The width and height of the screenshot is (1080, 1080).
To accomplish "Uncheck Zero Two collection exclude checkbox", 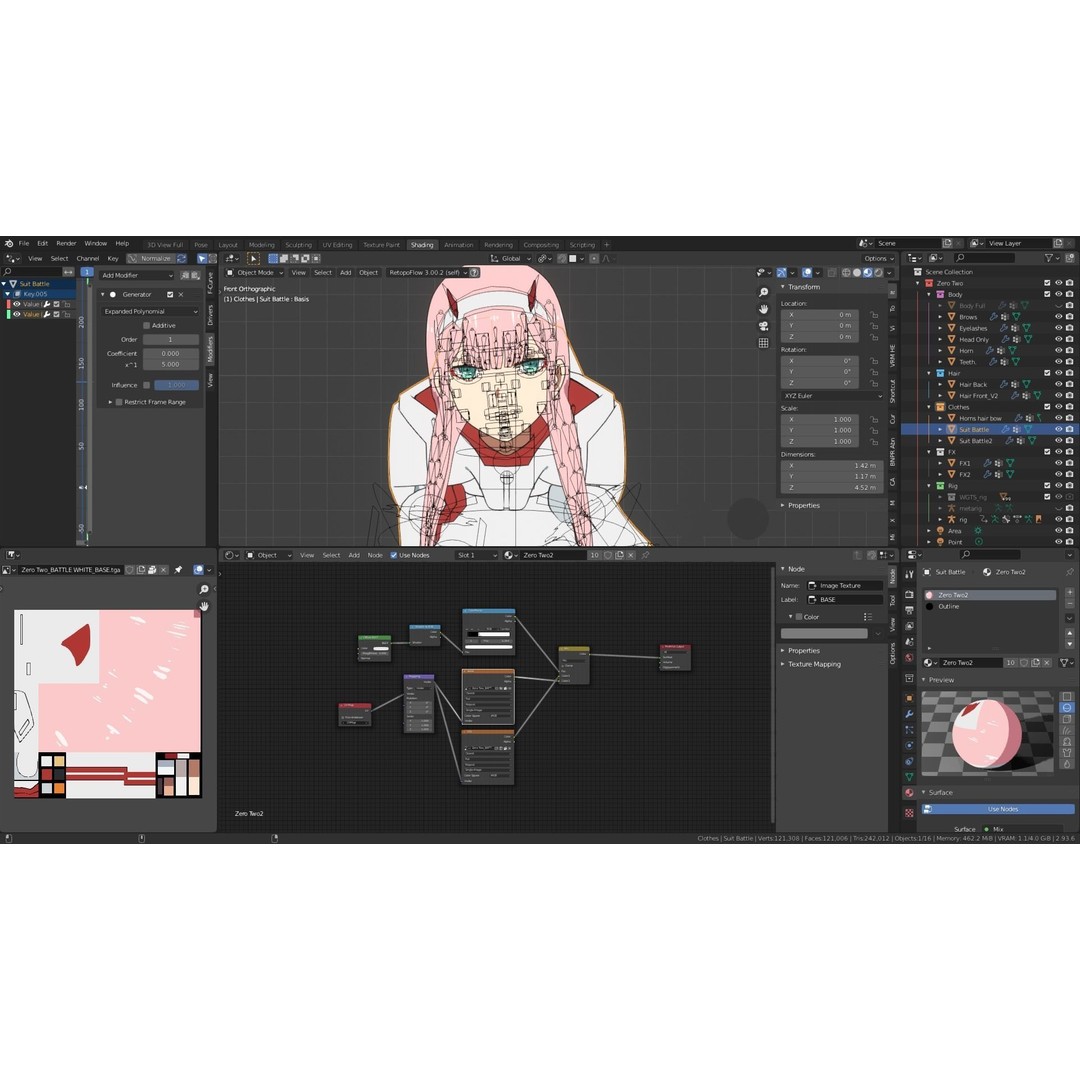I will coord(1047,283).
